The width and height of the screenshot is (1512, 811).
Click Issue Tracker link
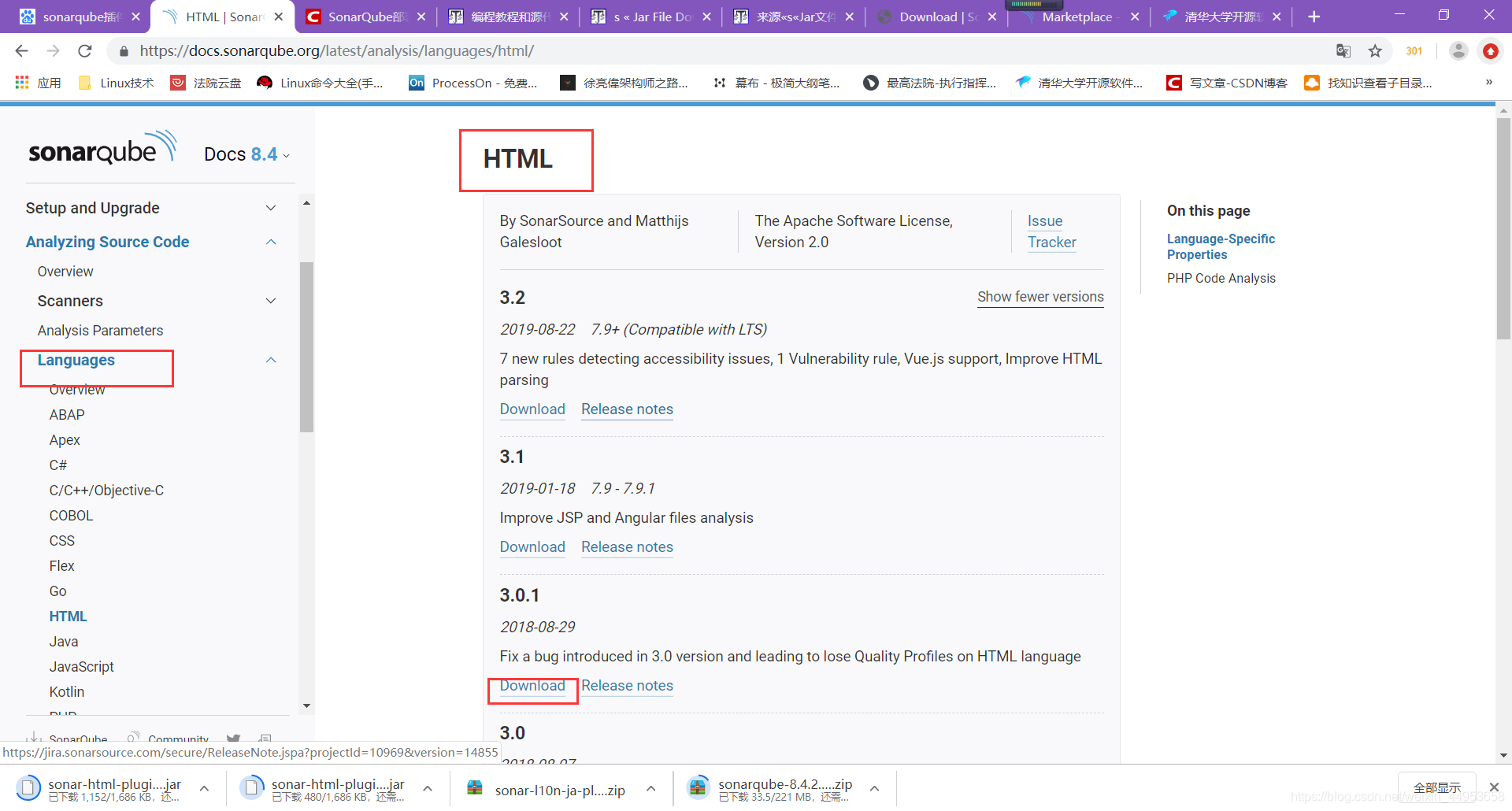coord(1051,231)
